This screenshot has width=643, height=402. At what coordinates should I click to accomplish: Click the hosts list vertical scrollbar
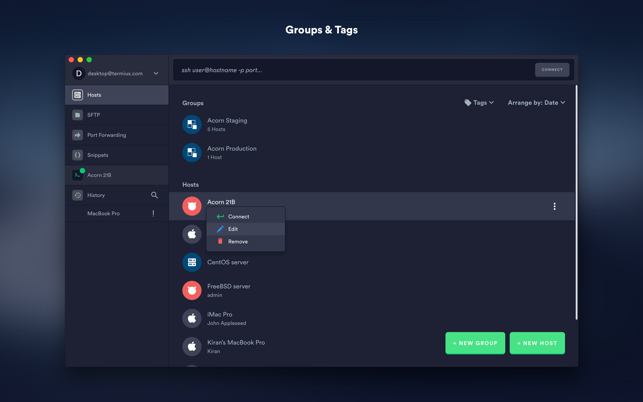(x=576, y=203)
